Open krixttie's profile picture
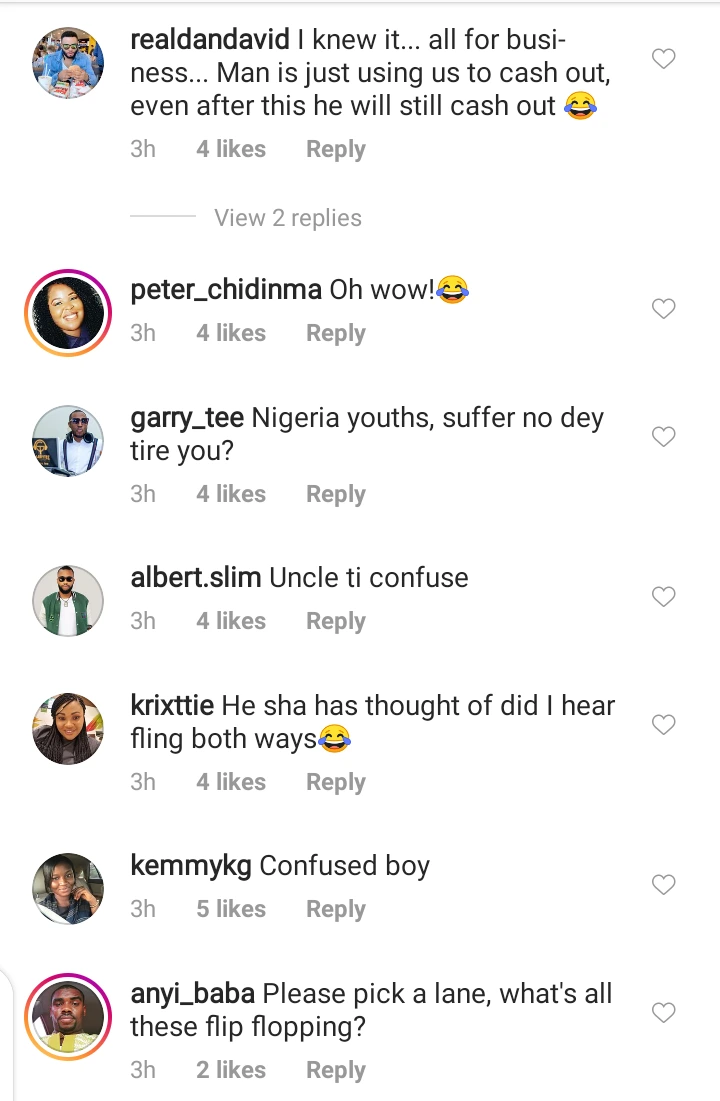Image resolution: width=720 pixels, height=1101 pixels. point(68,728)
